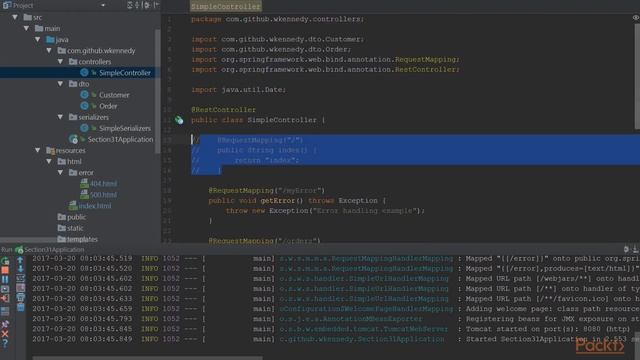Toggle soft-wrap in the console
Viewport: 640px width, 360px height.
tap(20, 278)
